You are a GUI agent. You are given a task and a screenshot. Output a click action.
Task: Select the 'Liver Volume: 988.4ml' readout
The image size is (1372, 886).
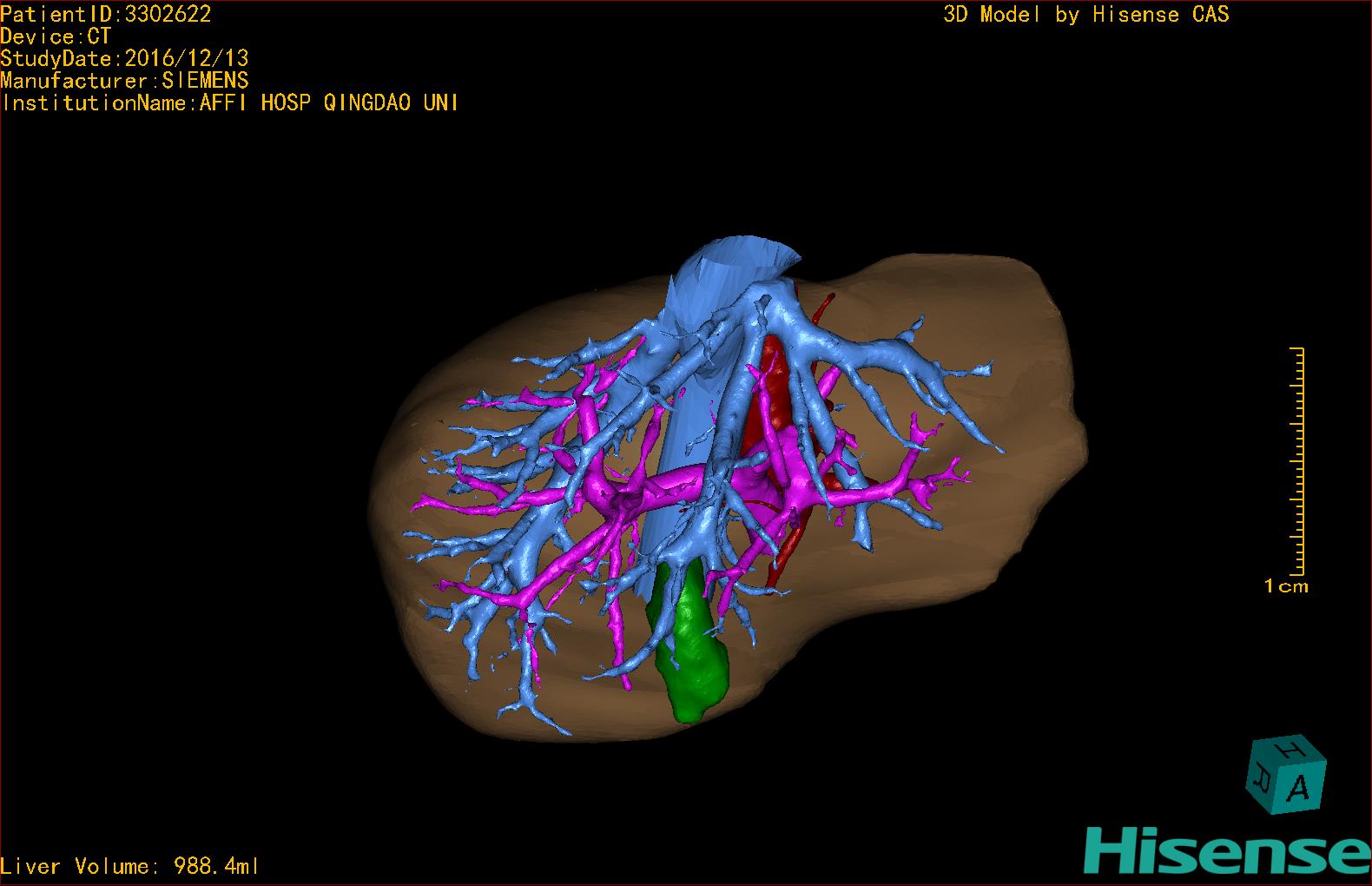tap(130, 866)
